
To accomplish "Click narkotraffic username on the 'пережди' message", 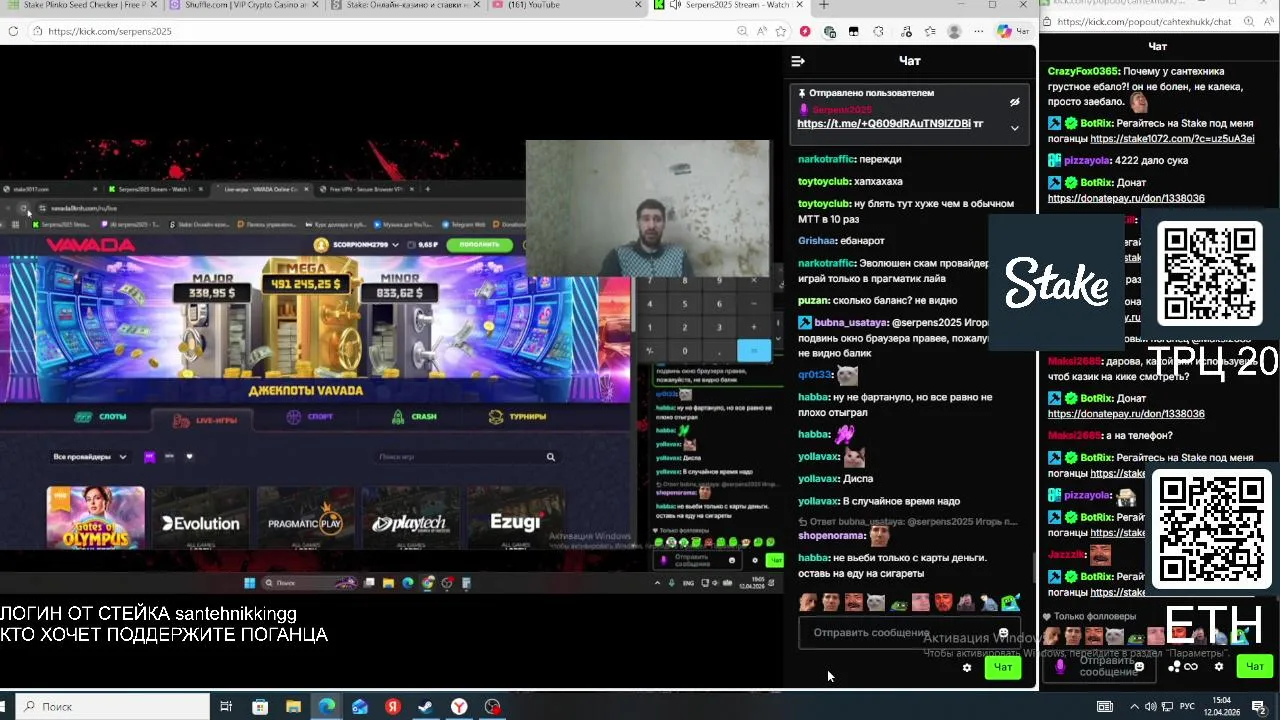I will click(x=827, y=159).
